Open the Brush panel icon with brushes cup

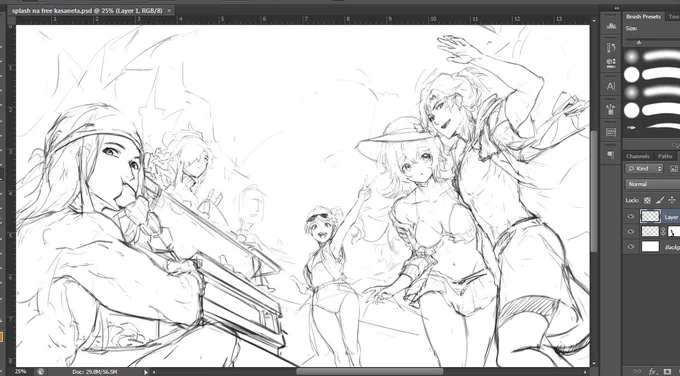pos(611,109)
